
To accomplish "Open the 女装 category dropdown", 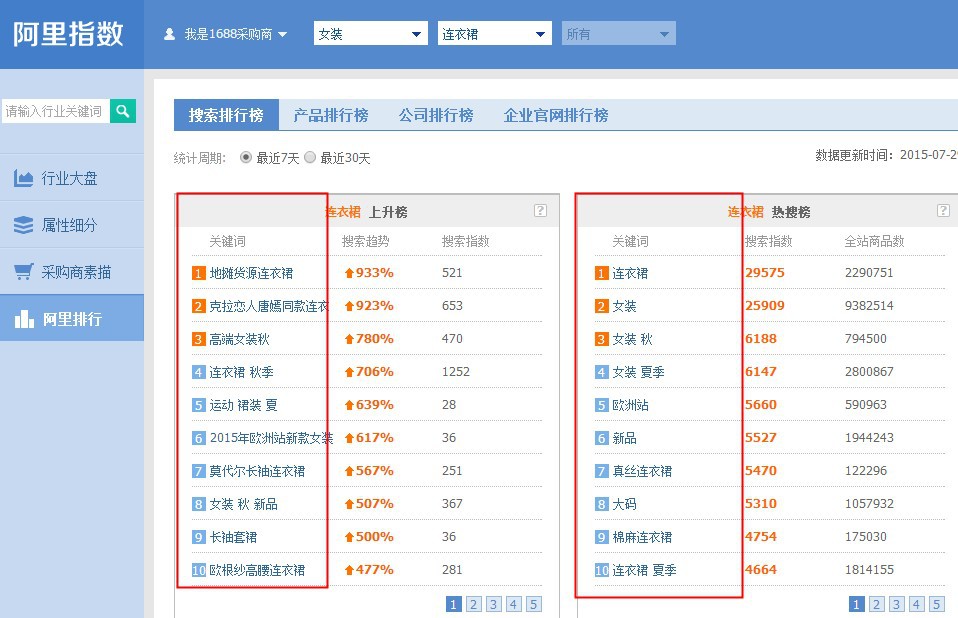I will (370, 34).
